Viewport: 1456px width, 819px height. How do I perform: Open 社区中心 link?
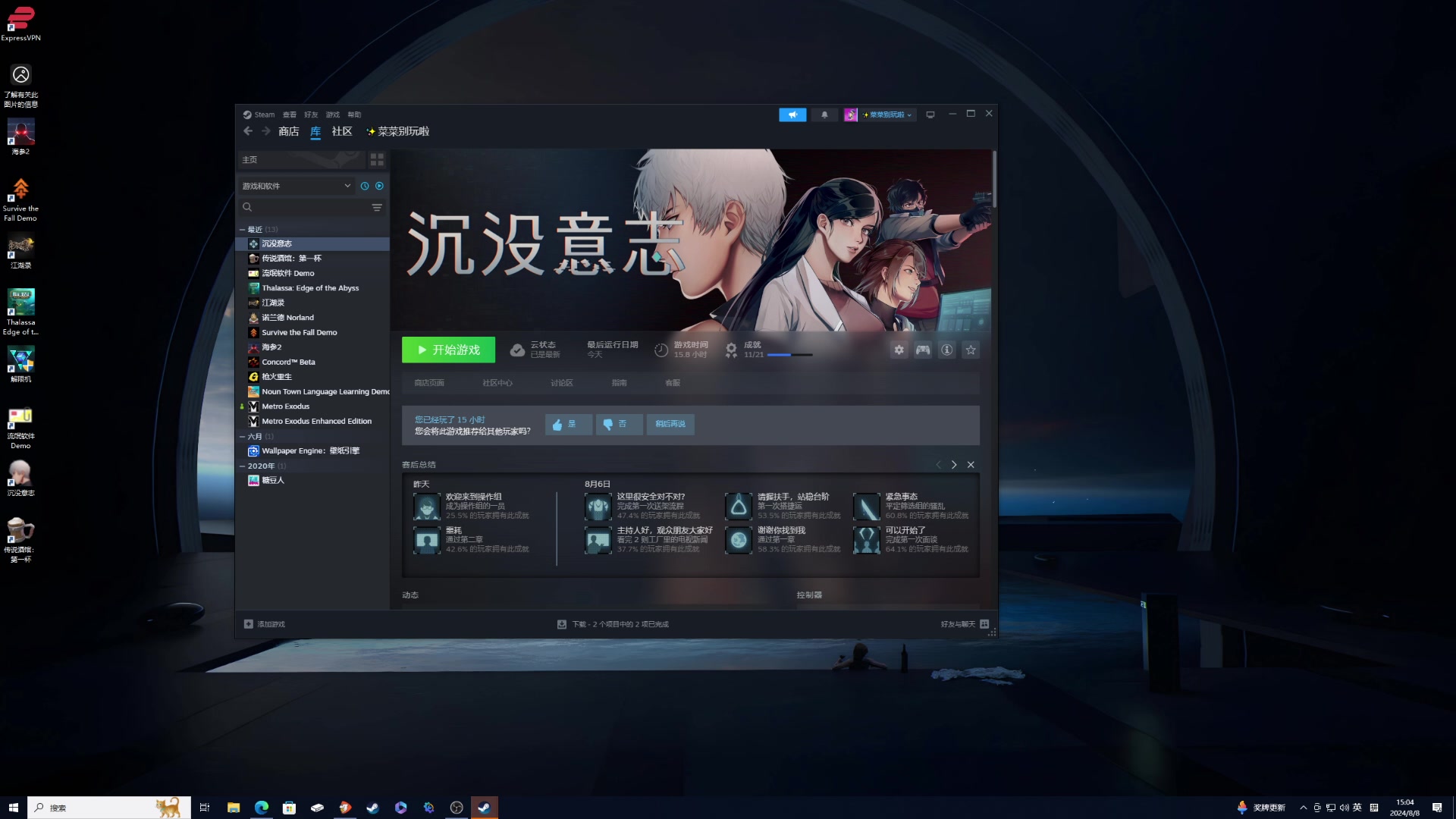tap(497, 383)
